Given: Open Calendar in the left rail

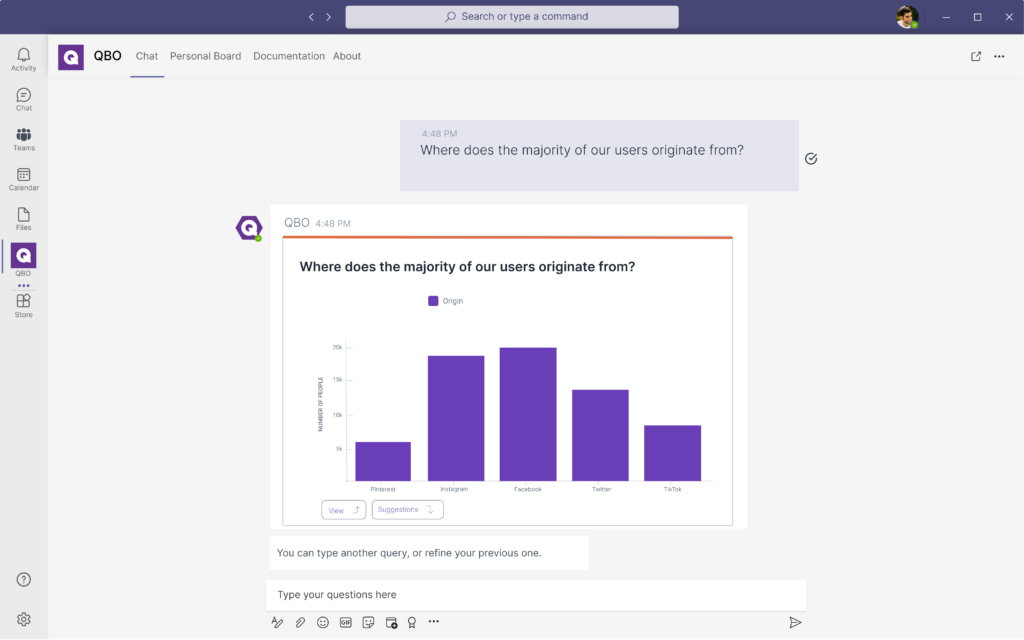Looking at the screenshot, I should 23,179.
